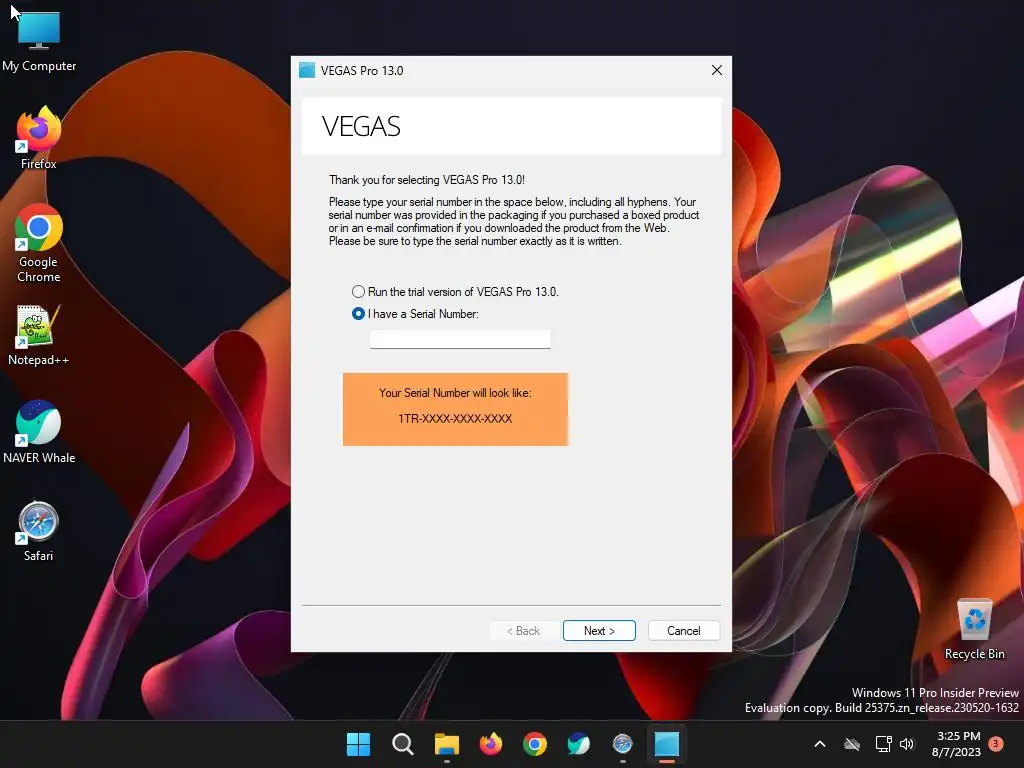The image size is (1024, 768).
Task: Open volume speaker tray icon
Action: click(x=907, y=744)
